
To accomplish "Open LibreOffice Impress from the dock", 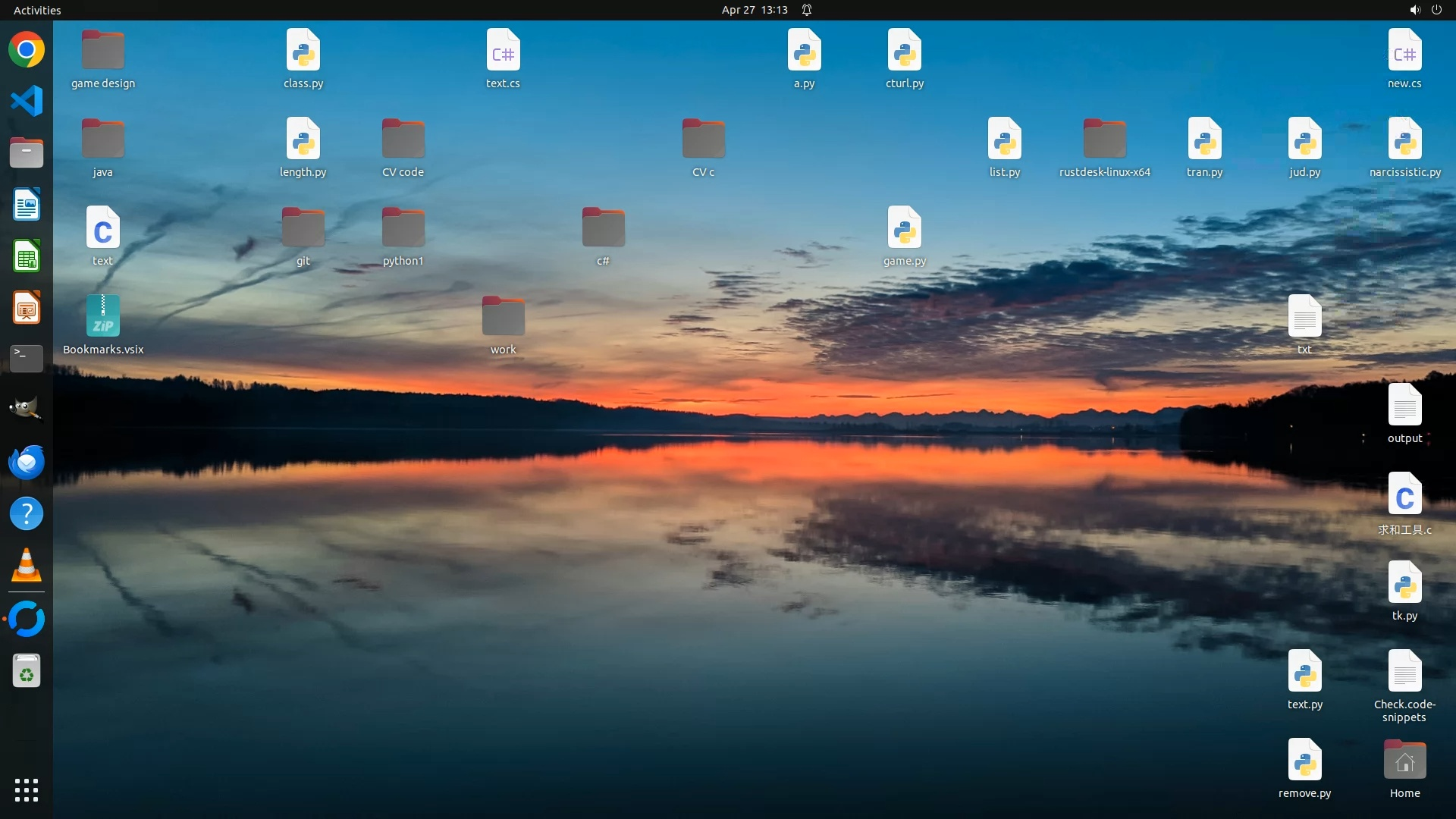I will coord(27,308).
